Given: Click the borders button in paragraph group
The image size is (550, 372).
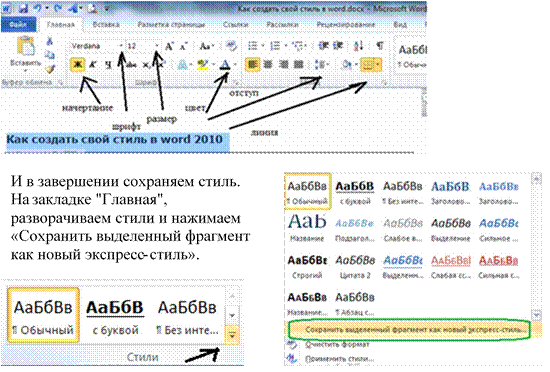Looking at the screenshot, I should tap(371, 65).
